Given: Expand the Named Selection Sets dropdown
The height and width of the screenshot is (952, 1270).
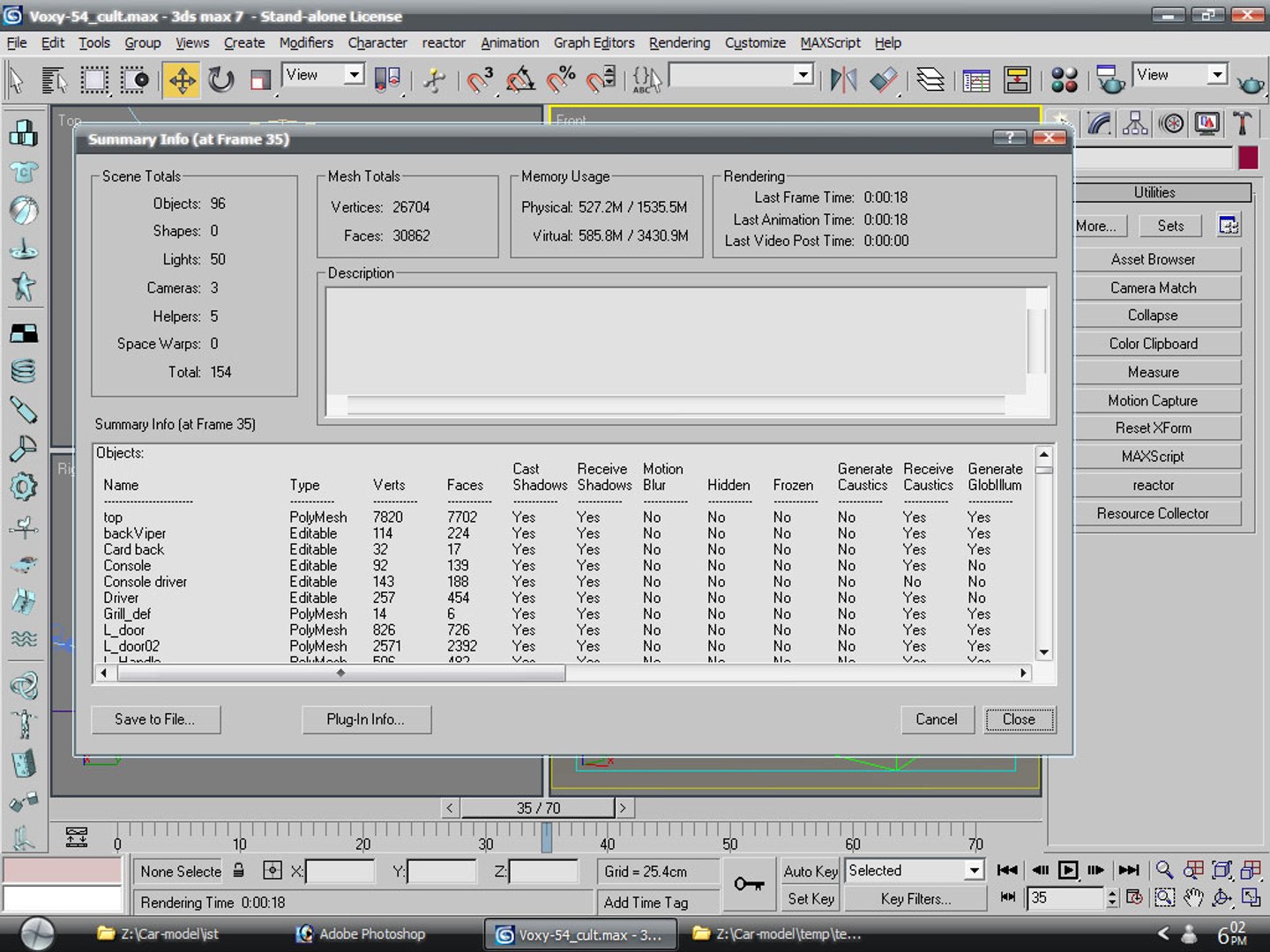Looking at the screenshot, I should [x=803, y=75].
